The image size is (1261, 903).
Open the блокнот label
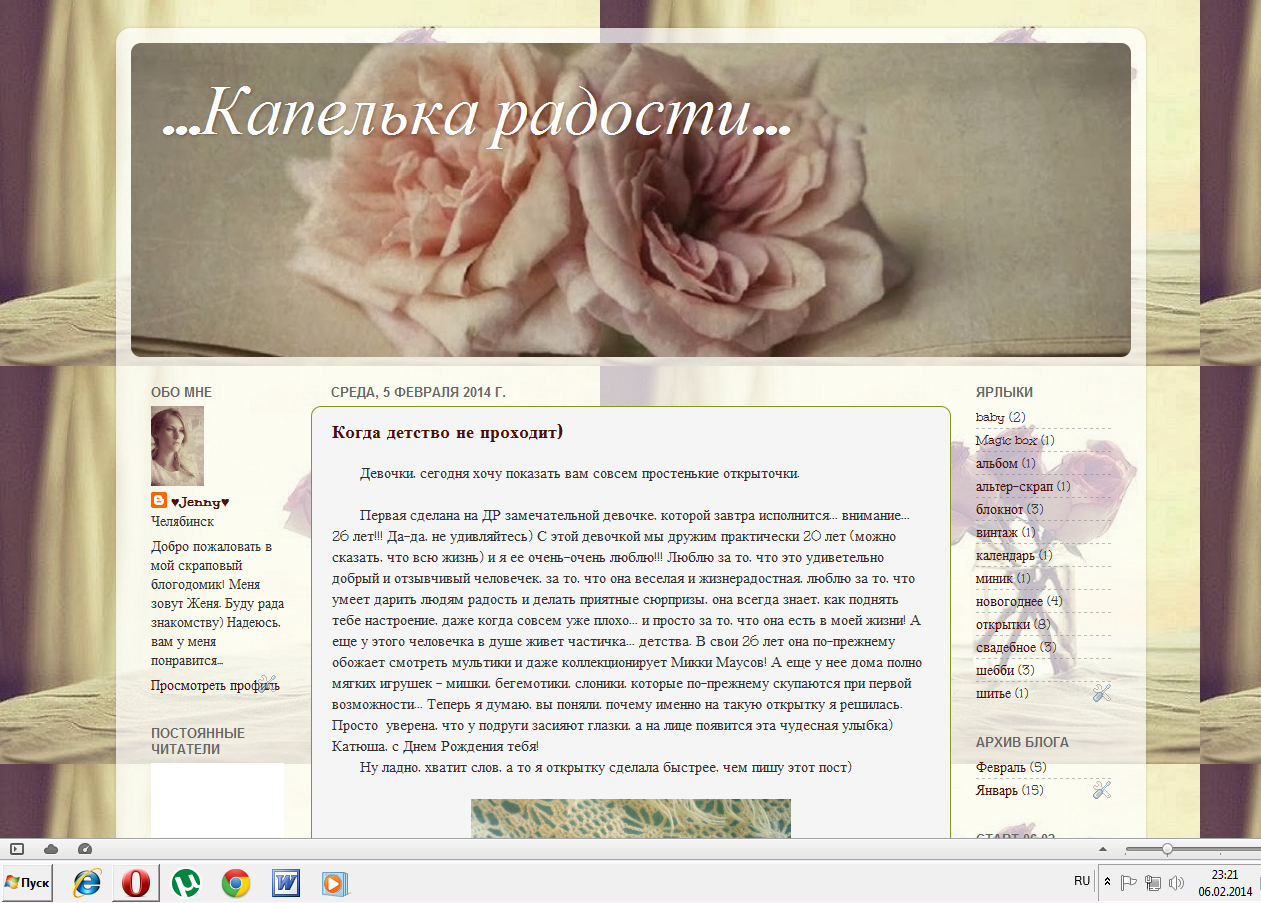click(999, 509)
